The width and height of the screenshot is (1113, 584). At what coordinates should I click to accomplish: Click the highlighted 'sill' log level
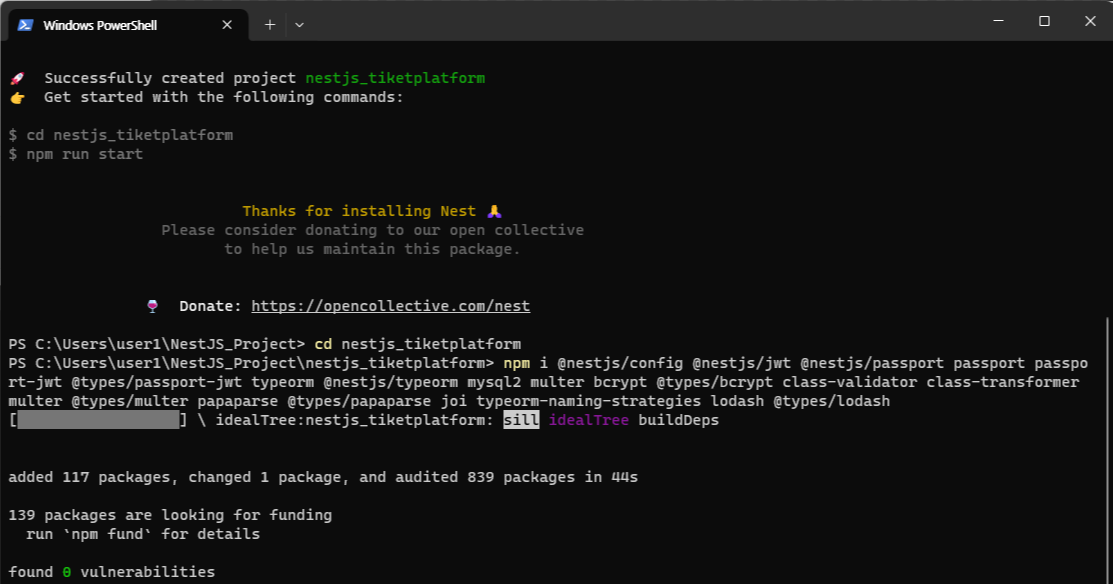(521, 420)
